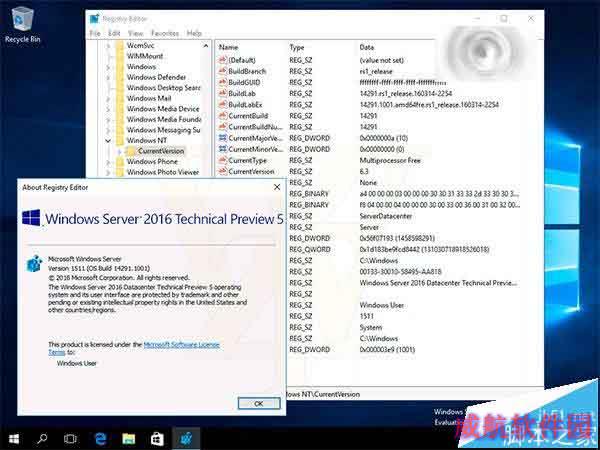This screenshot has height=450, width=600.
Task: Select the Windows Media Device tree item
Action: click(x=163, y=109)
